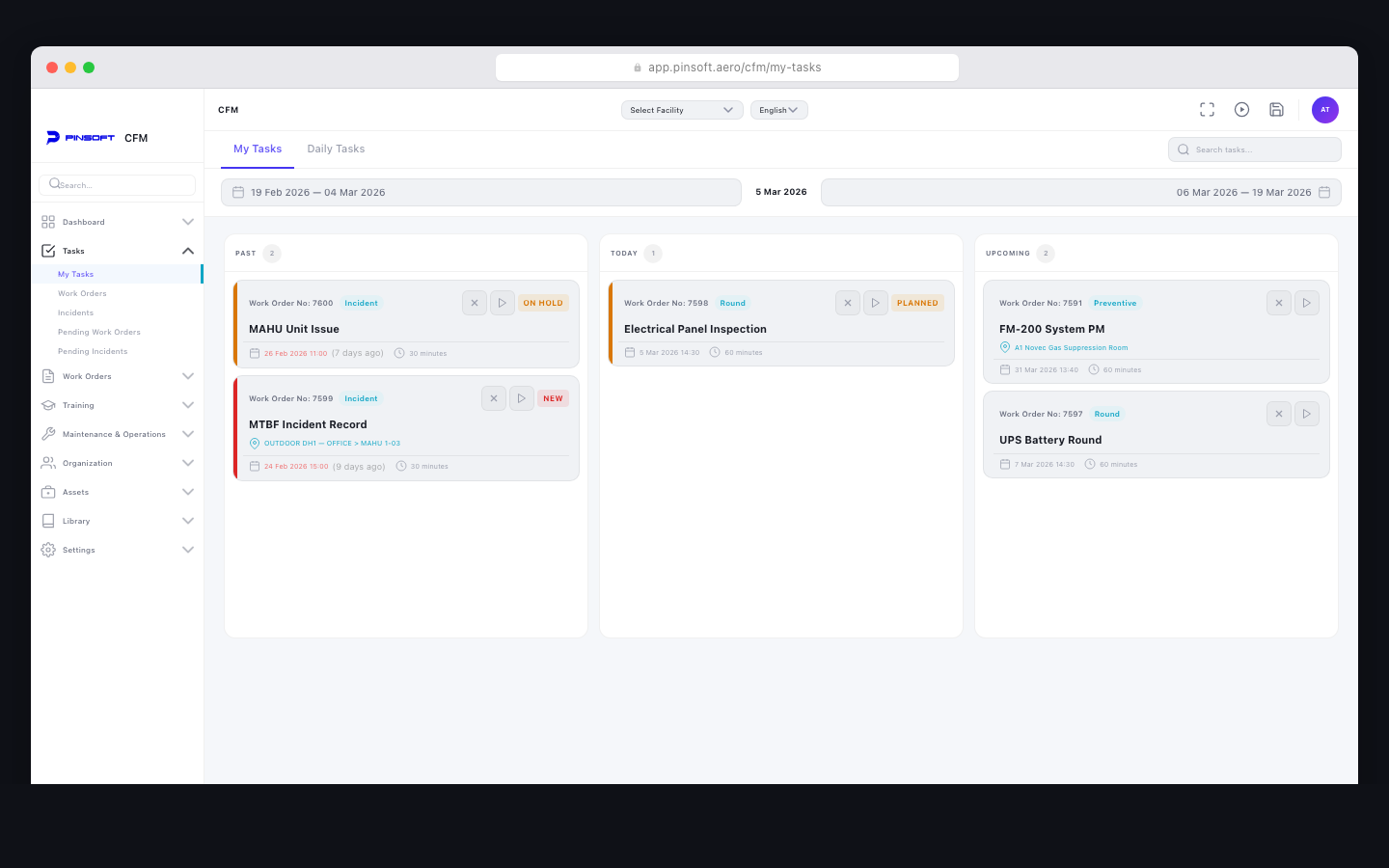This screenshot has width=1389, height=868.
Task: Toggle fullscreen mode in the header
Action: (1207, 109)
